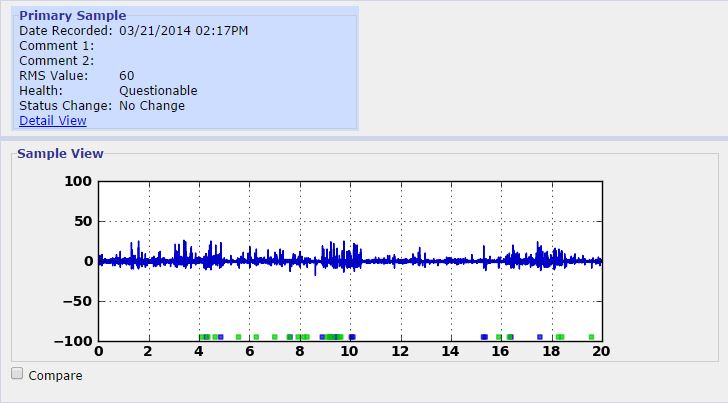Click the y-axis label 50
Screen dimensions: 728x403
click(83, 221)
